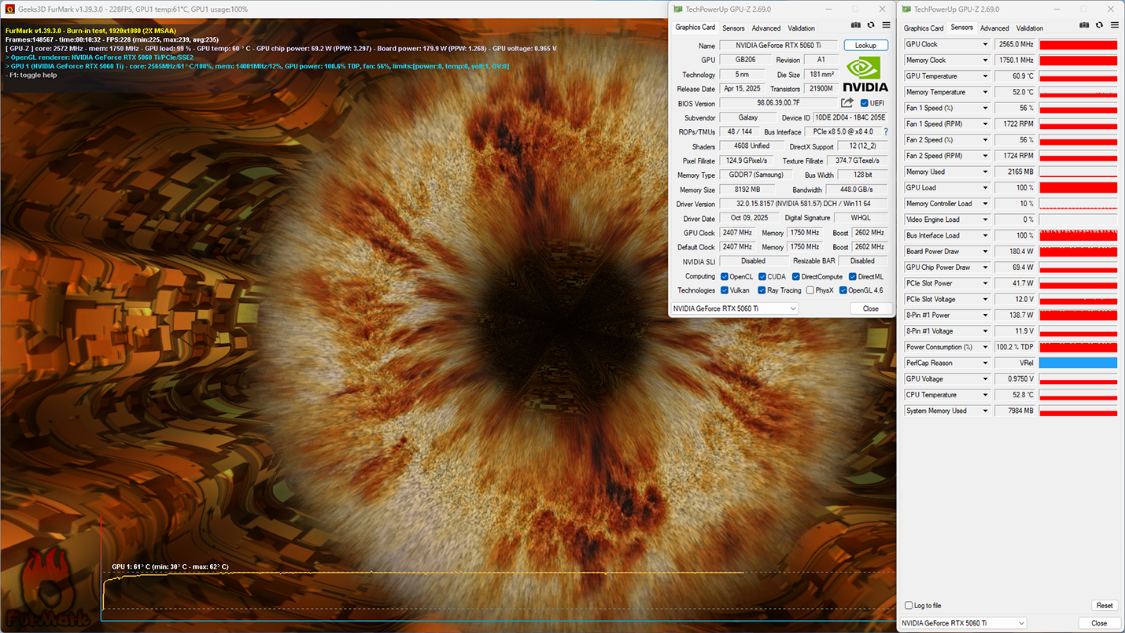Image resolution: width=1125 pixels, height=633 pixels.
Task: Click the Power Consumption value 100.2 % TDP
Action: tap(1015, 347)
